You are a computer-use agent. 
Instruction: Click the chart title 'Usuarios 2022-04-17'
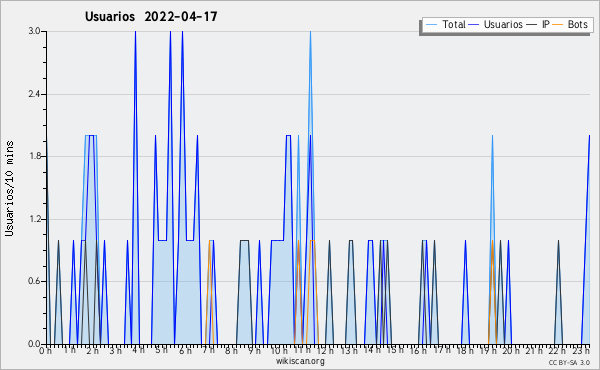[151, 17]
